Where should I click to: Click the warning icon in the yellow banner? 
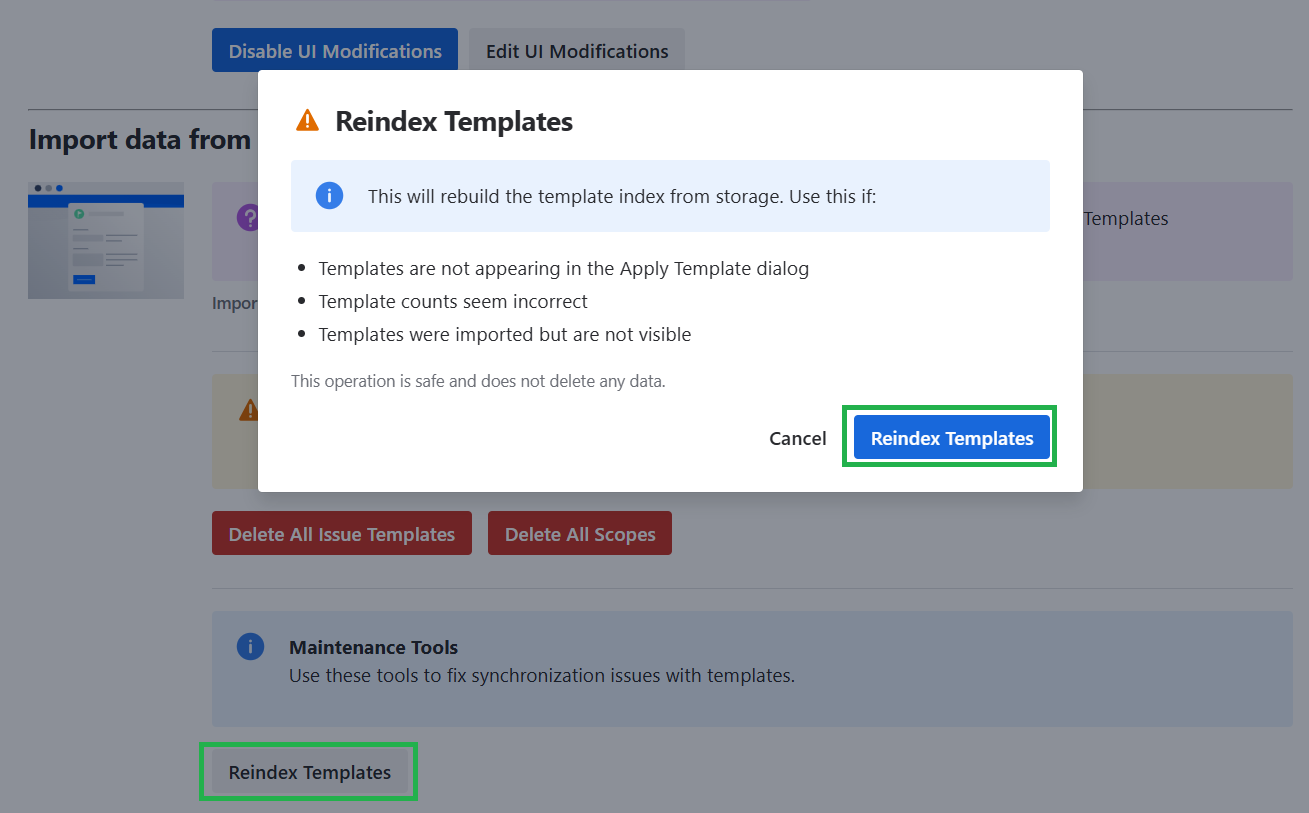pyautogui.click(x=249, y=410)
